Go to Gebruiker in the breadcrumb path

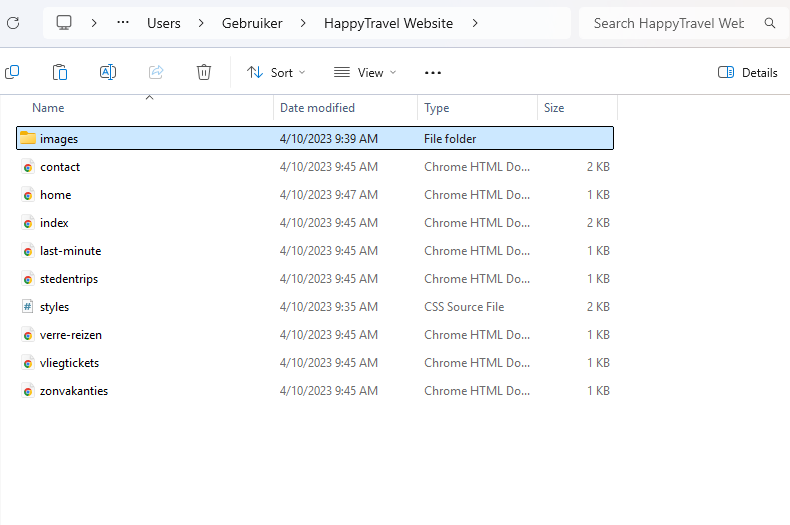tap(251, 22)
